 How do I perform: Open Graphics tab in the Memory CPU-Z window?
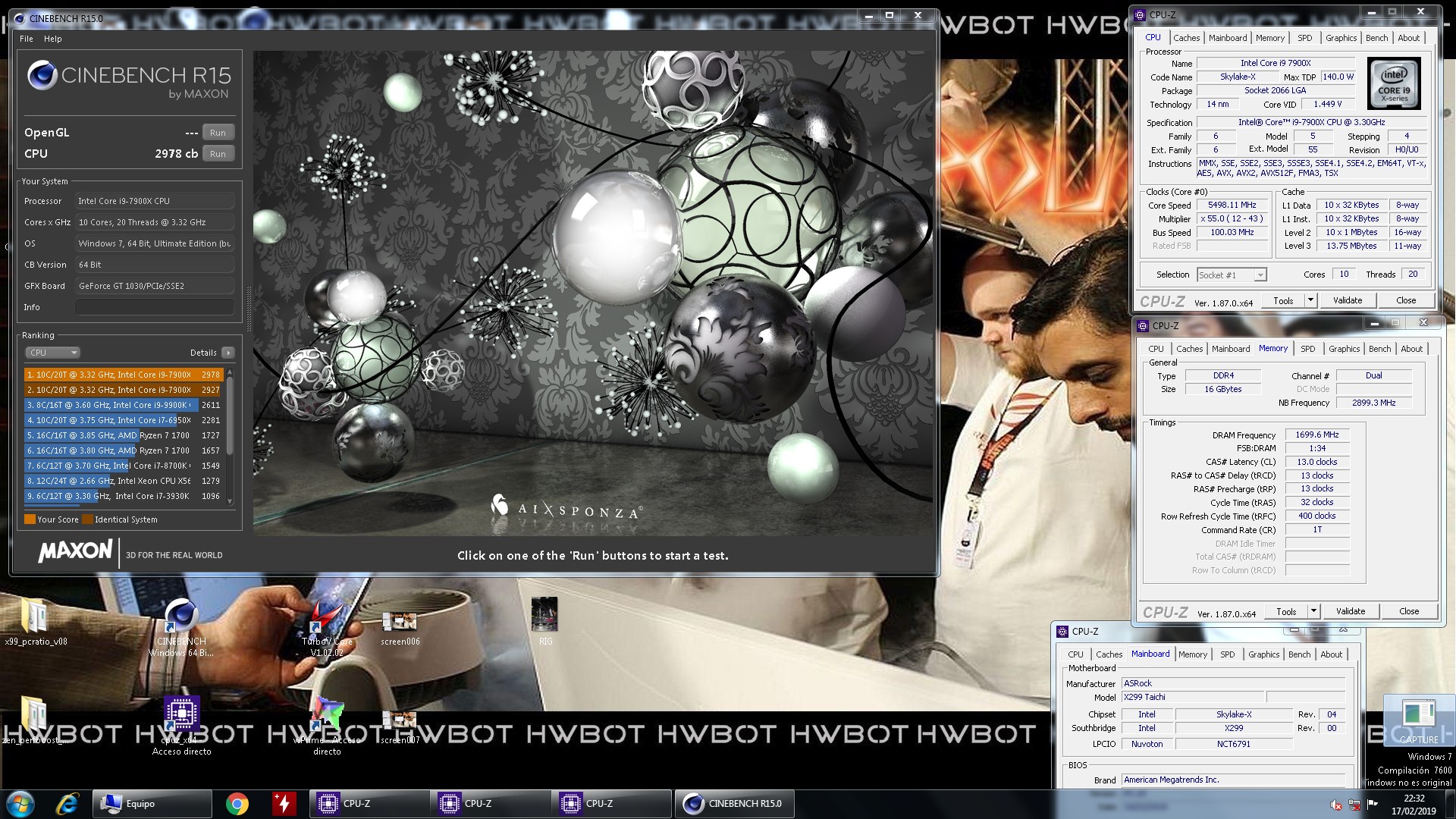[1344, 349]
